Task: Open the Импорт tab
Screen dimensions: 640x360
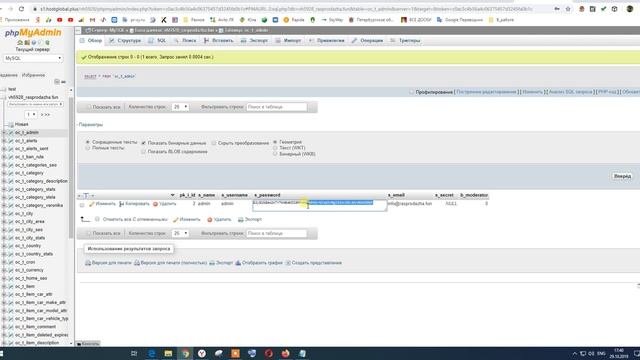Action: pos(289,40)
